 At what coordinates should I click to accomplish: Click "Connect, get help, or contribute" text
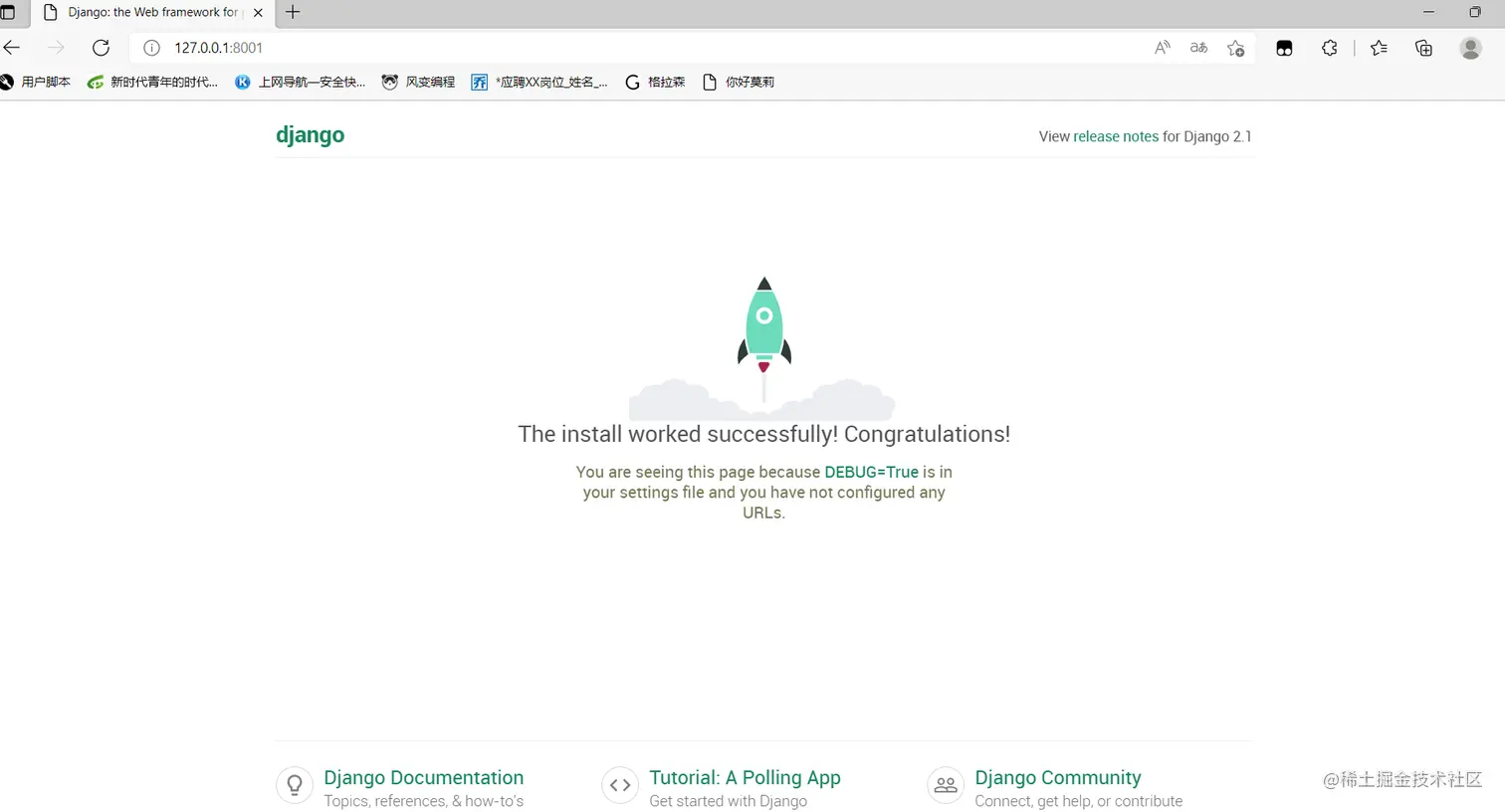point(1079,801)
